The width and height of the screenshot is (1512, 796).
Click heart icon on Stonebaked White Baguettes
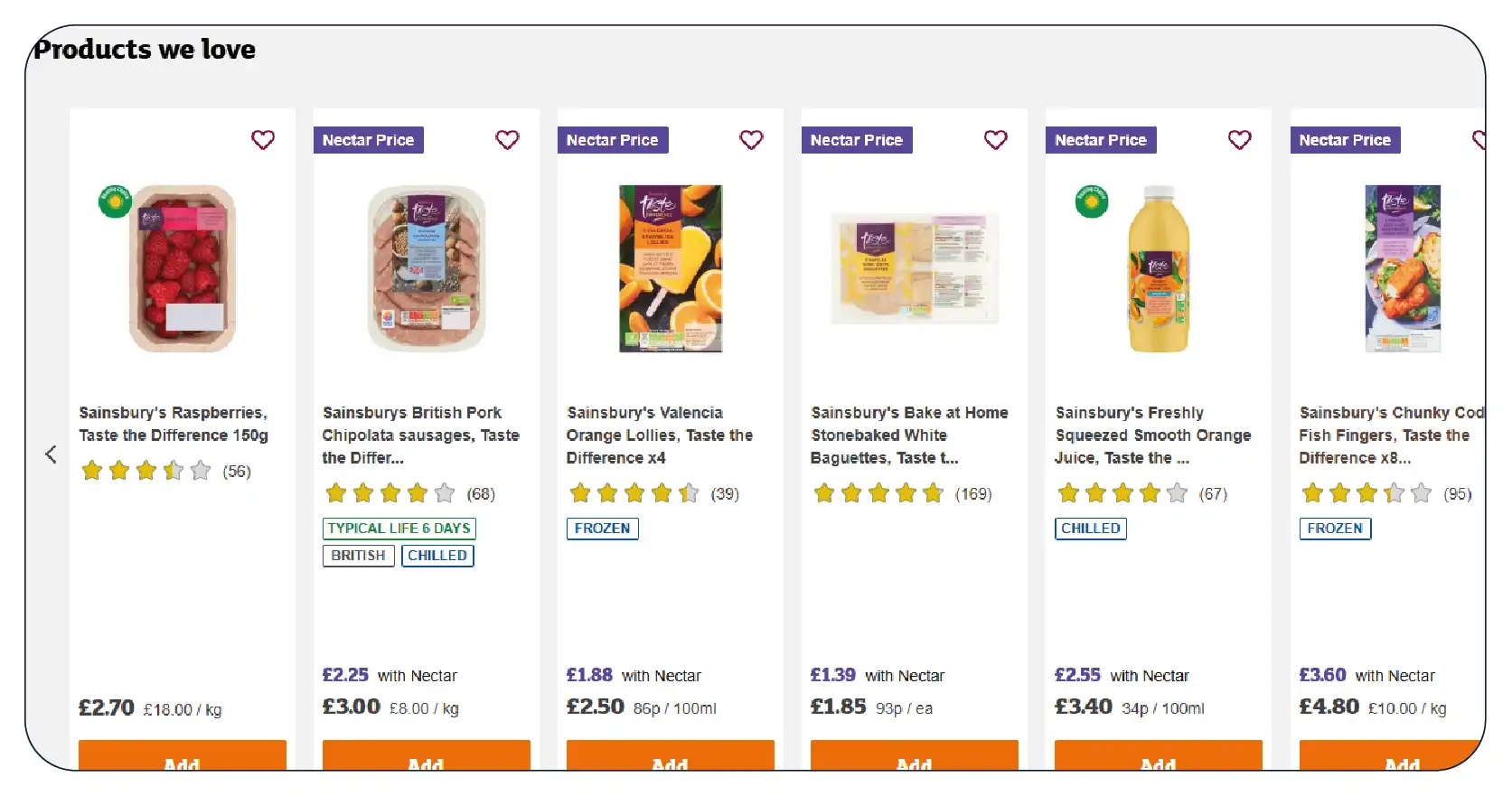coord(995,140)
